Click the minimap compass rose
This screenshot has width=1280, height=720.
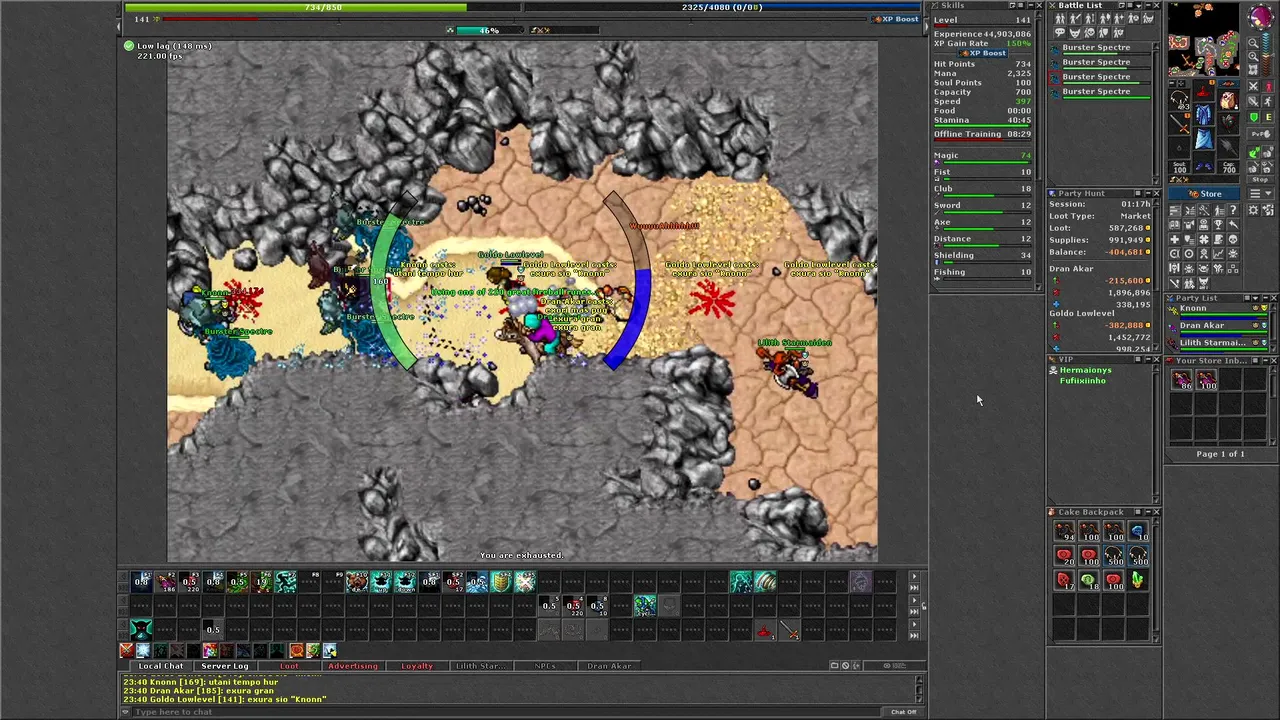pos(1260,16)
